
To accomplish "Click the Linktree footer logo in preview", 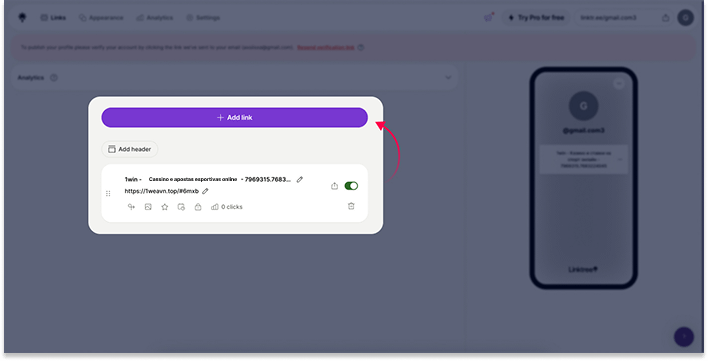I will pyautogui.click(x=583, y=269).
